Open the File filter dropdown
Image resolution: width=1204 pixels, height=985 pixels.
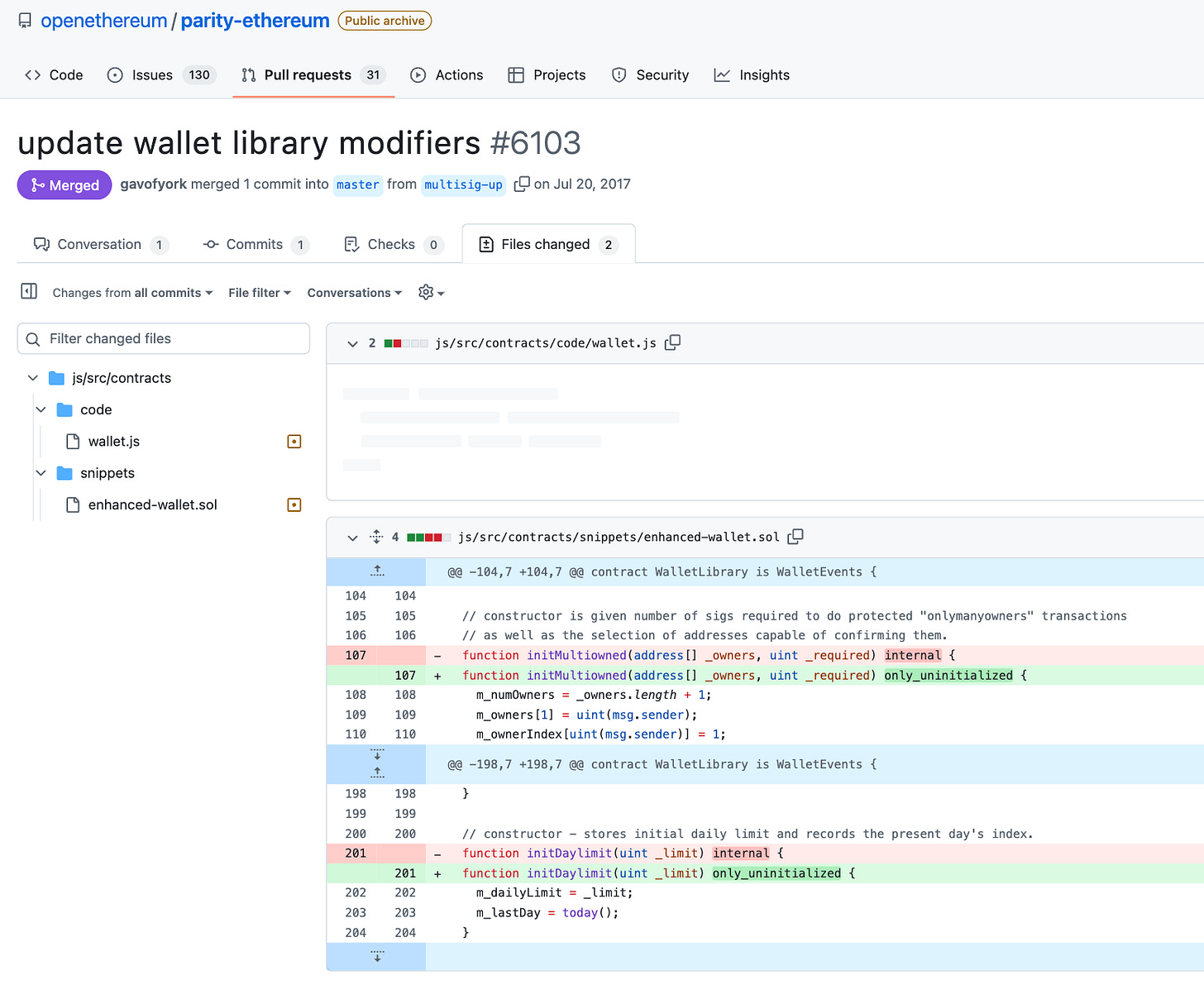tap(260, 293)
